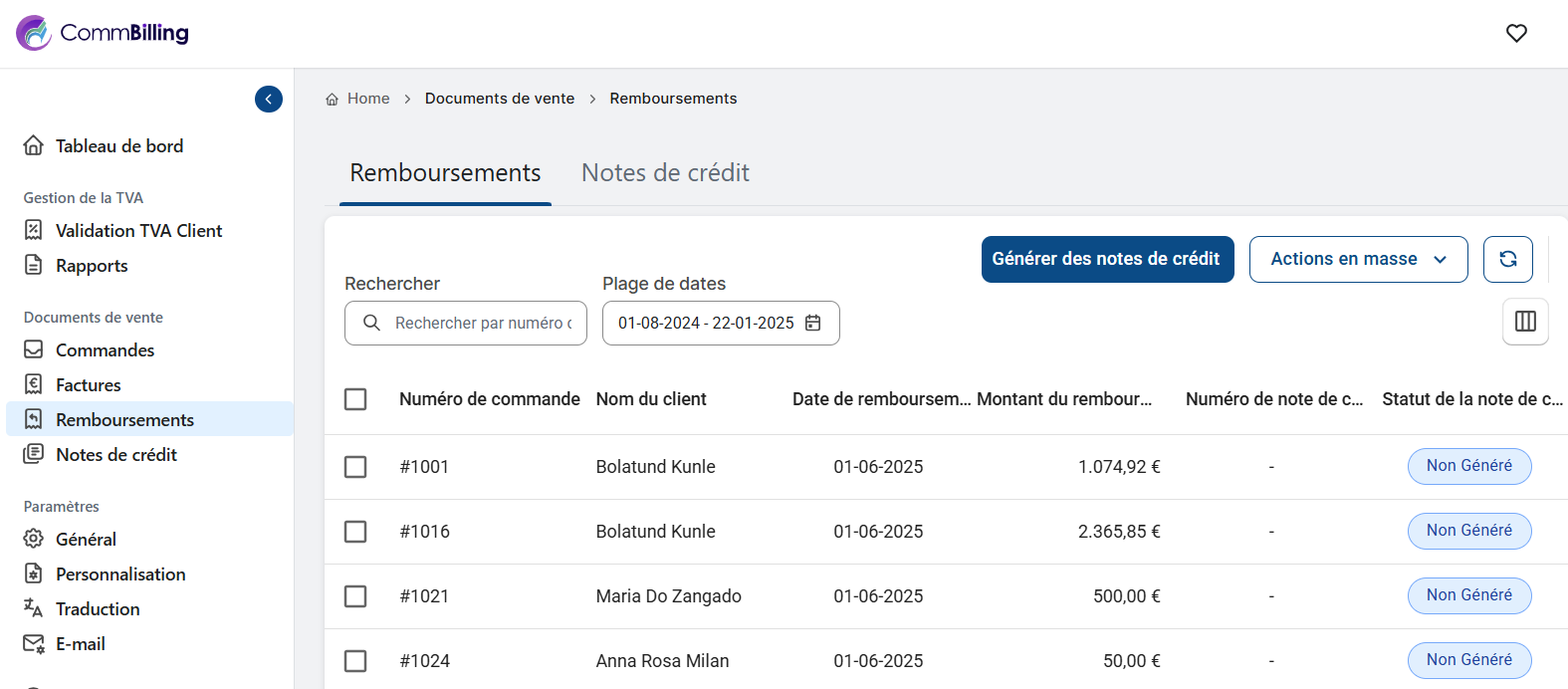The width and height of the screenshot is (1568, 689).
Task: Click the Non Généré status for #1016
Action: (x=1468, y=531)
